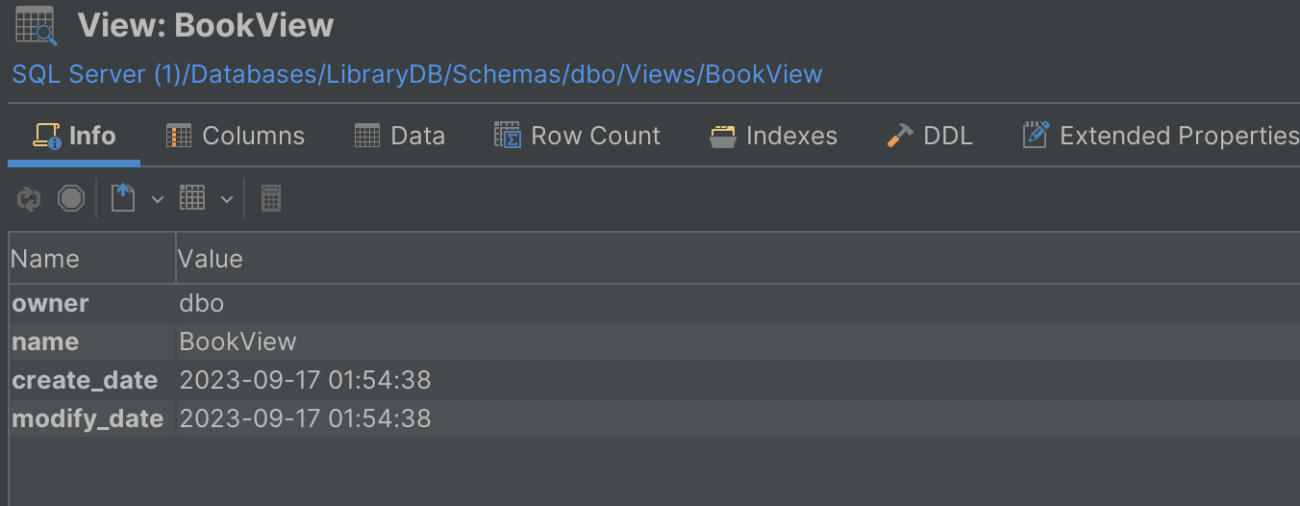1300x506 pixels.
Task: Click the DDL hammer icon
Action: coord(899,136)
